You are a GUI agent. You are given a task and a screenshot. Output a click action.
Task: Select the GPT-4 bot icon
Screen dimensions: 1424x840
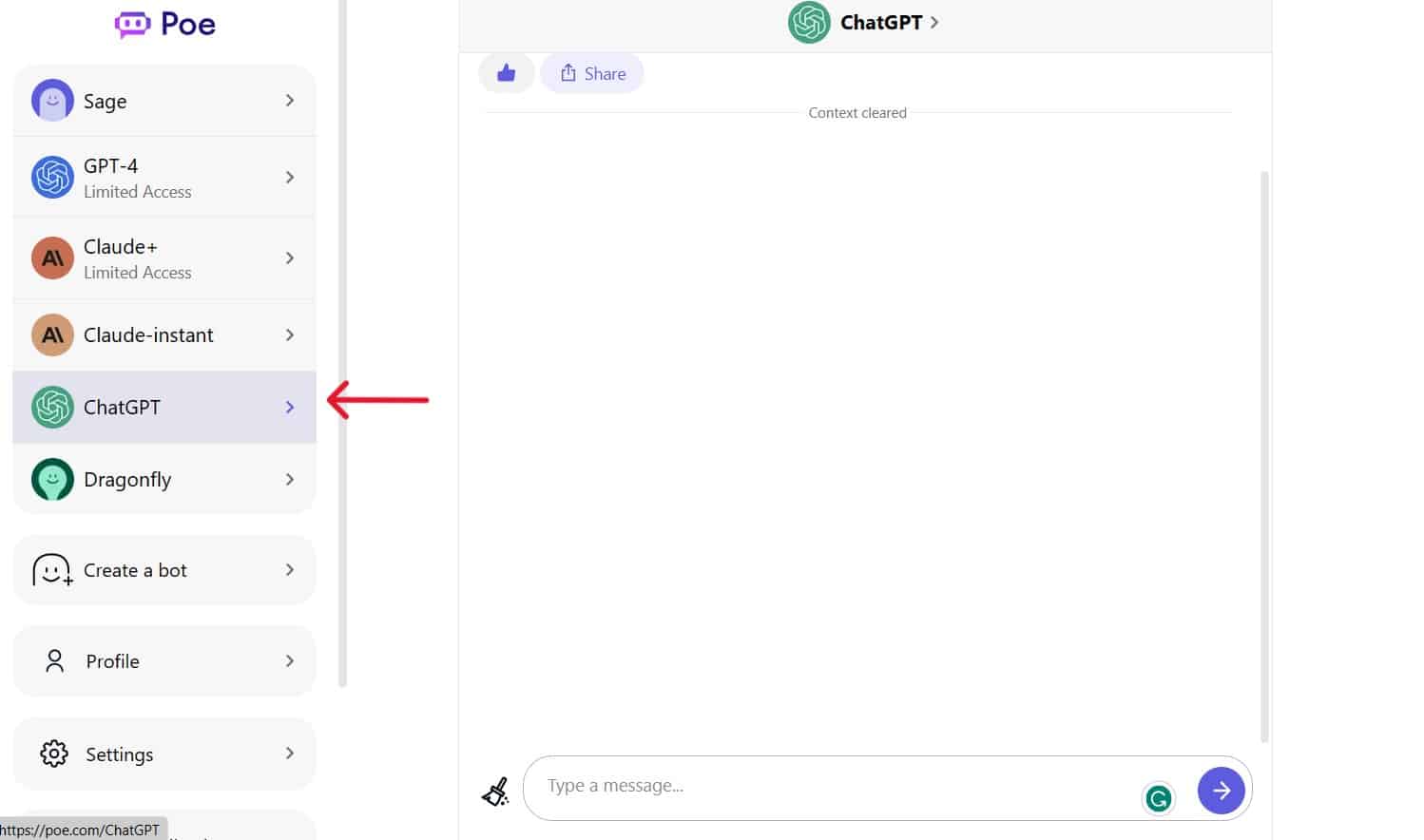pos(52,177)
